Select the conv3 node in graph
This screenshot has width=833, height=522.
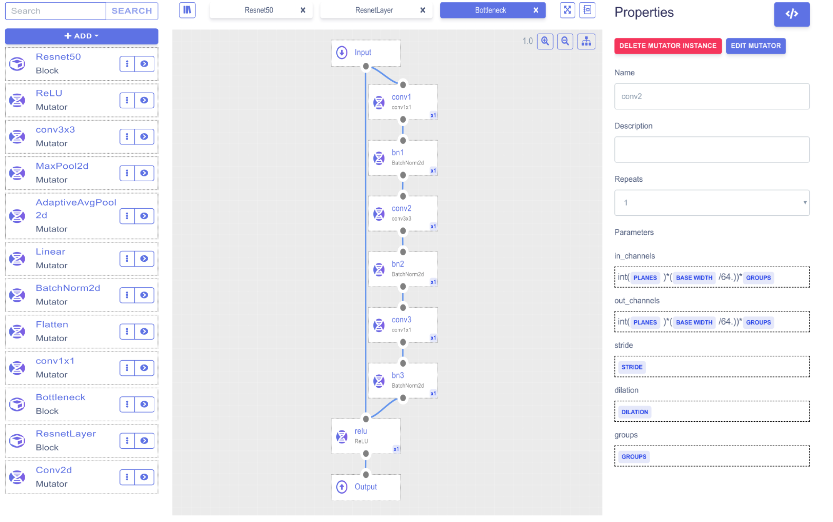403,325
